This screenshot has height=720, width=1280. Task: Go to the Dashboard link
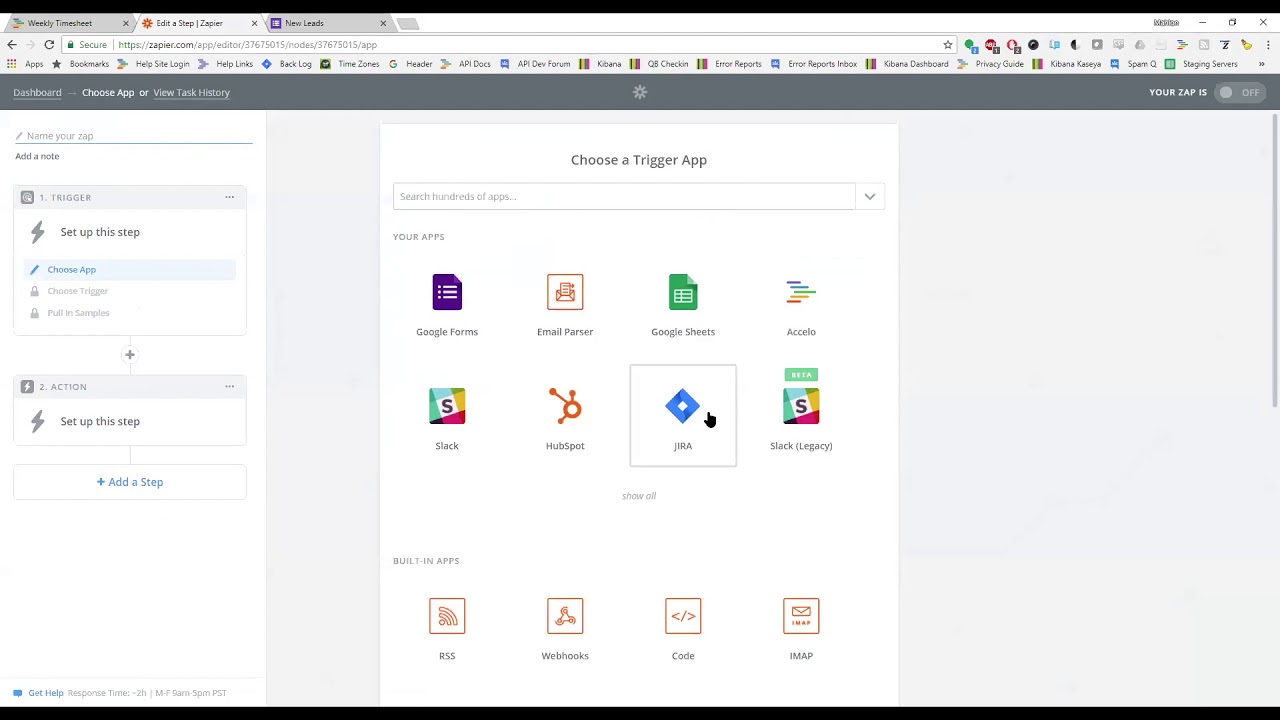click(x=37, y=92)
